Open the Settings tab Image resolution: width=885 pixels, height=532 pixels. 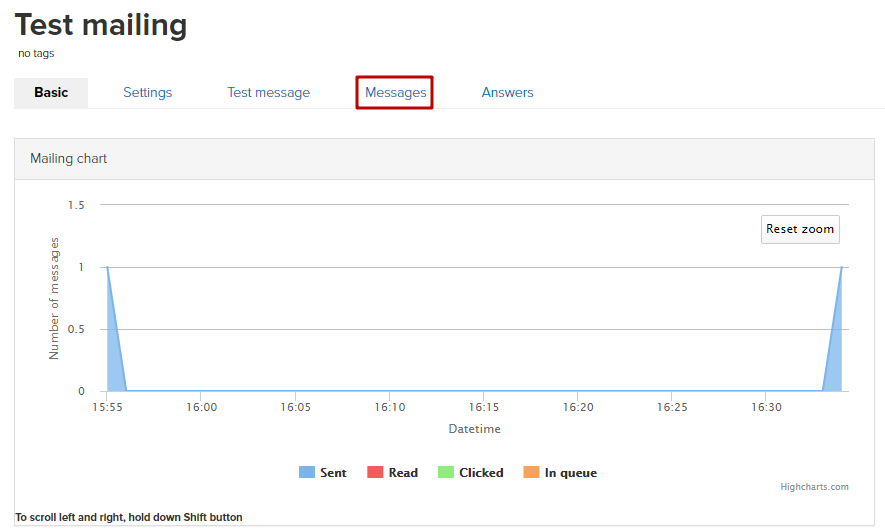click(148, 93)
